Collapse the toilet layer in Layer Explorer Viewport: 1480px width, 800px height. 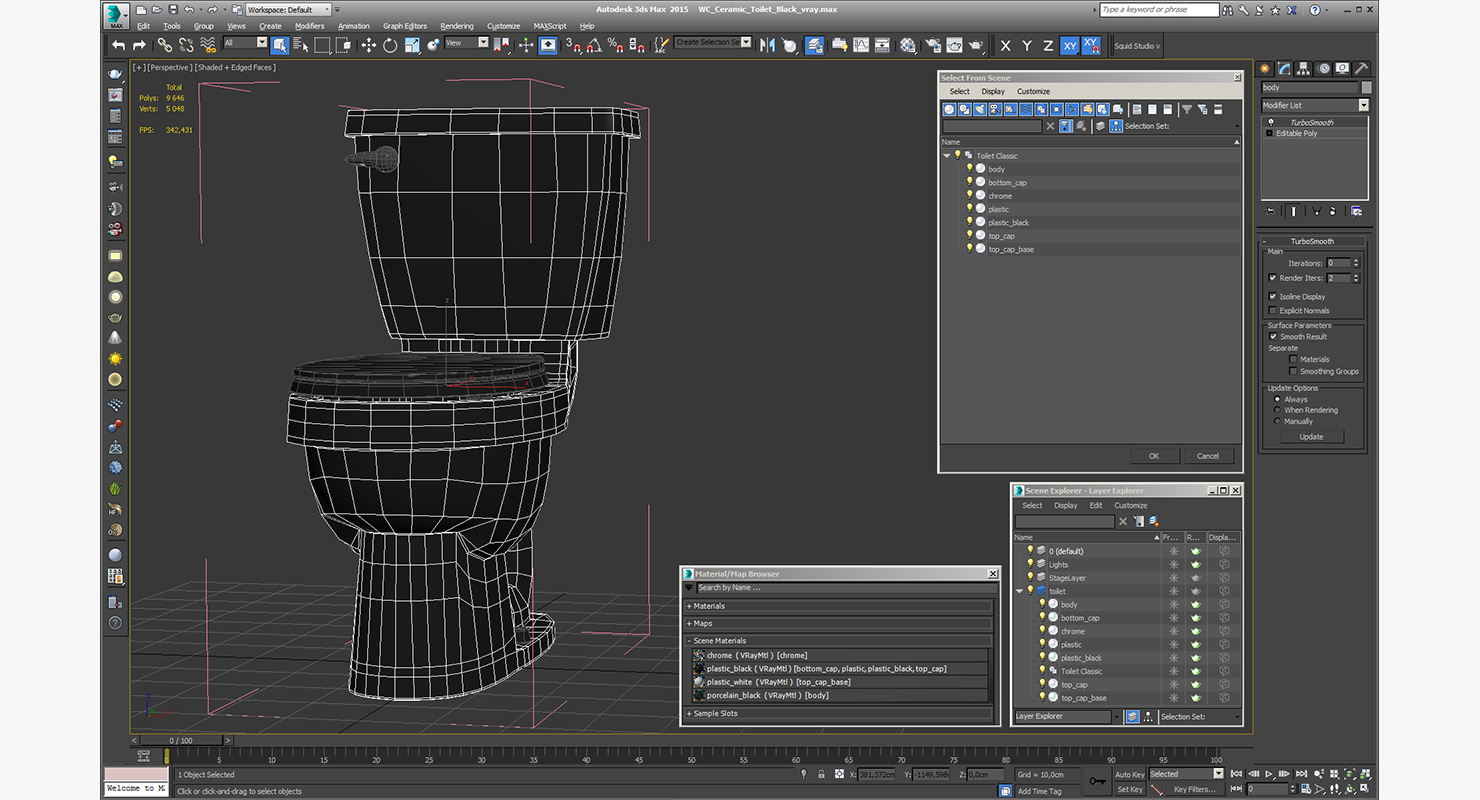(1019, 591)
